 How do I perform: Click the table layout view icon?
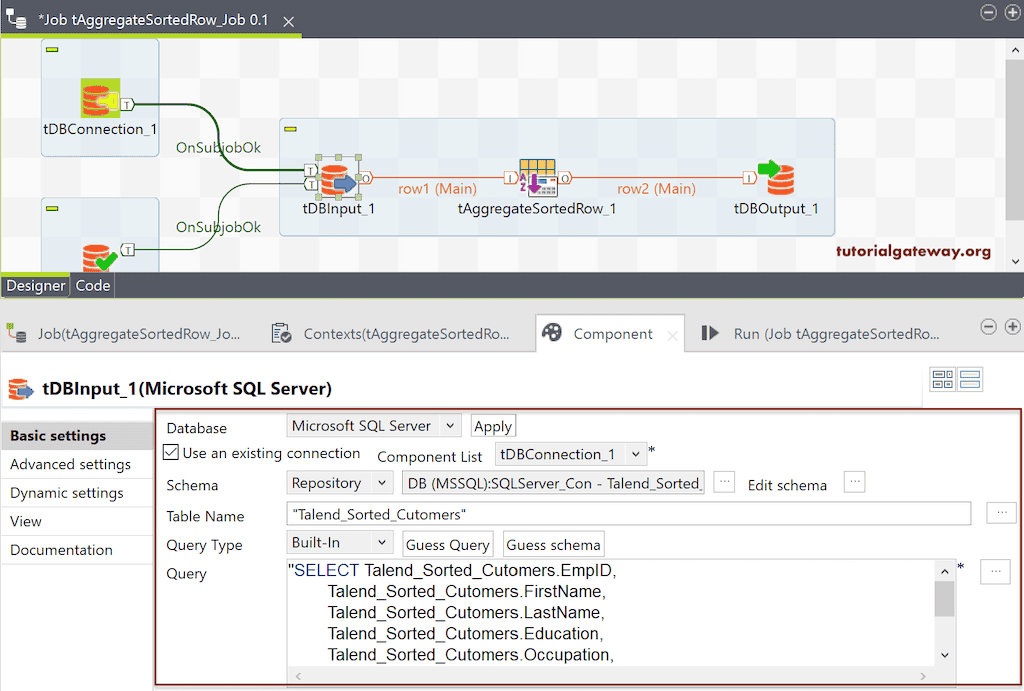[942, 379]
